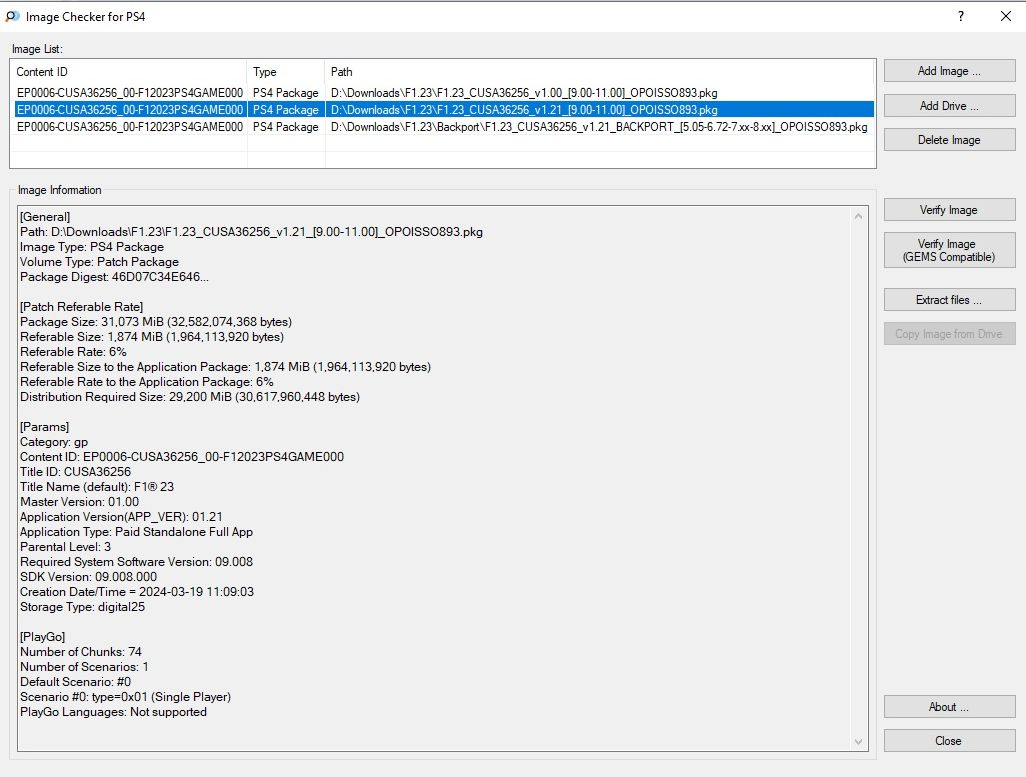Click Required System Software Version line
The height and width of the screenshot is (777, 1026).
[136, 562]
